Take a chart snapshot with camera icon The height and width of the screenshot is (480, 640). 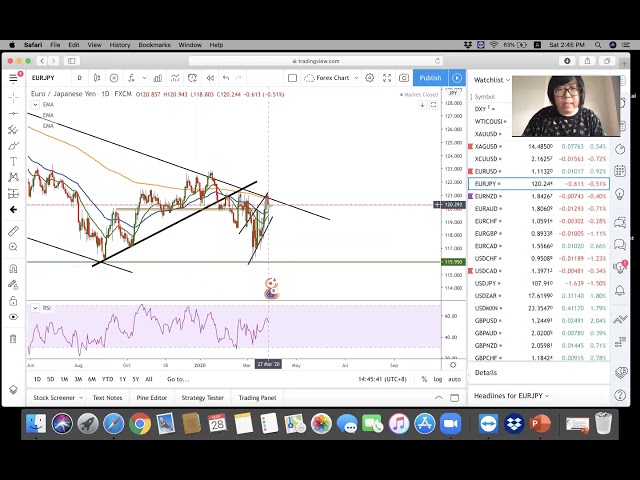click(404, 78)
